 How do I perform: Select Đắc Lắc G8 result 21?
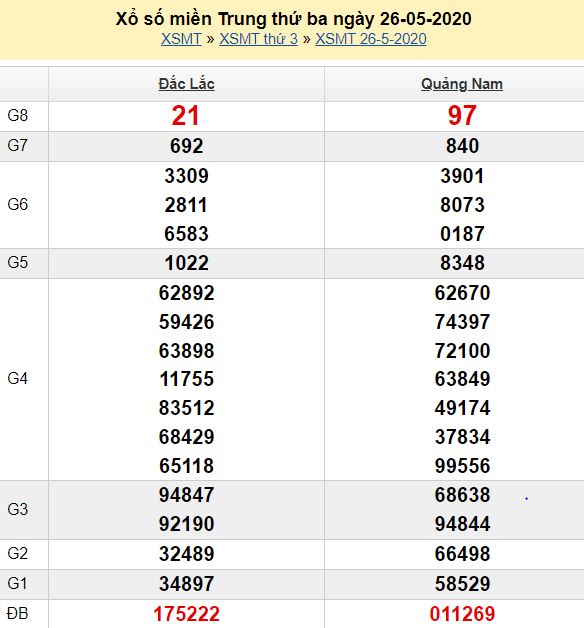click(x=185, y=116)
